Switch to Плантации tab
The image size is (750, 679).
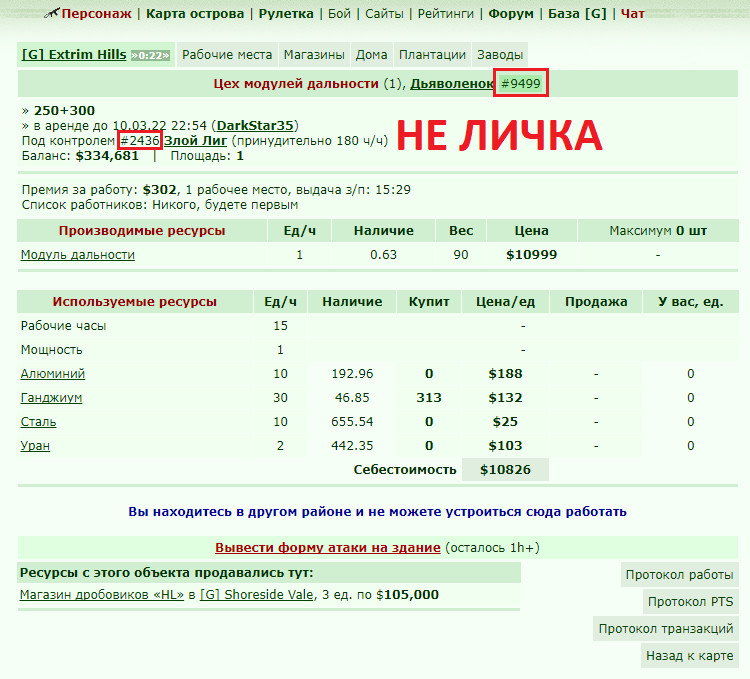pyautogui.click(x=432, y=55)
